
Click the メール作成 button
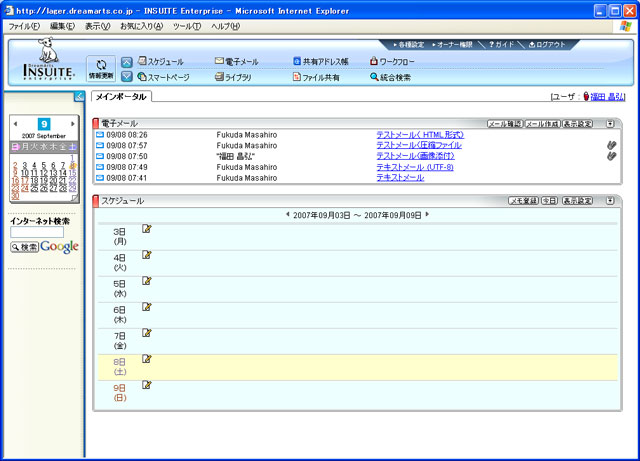pos(541,123)
